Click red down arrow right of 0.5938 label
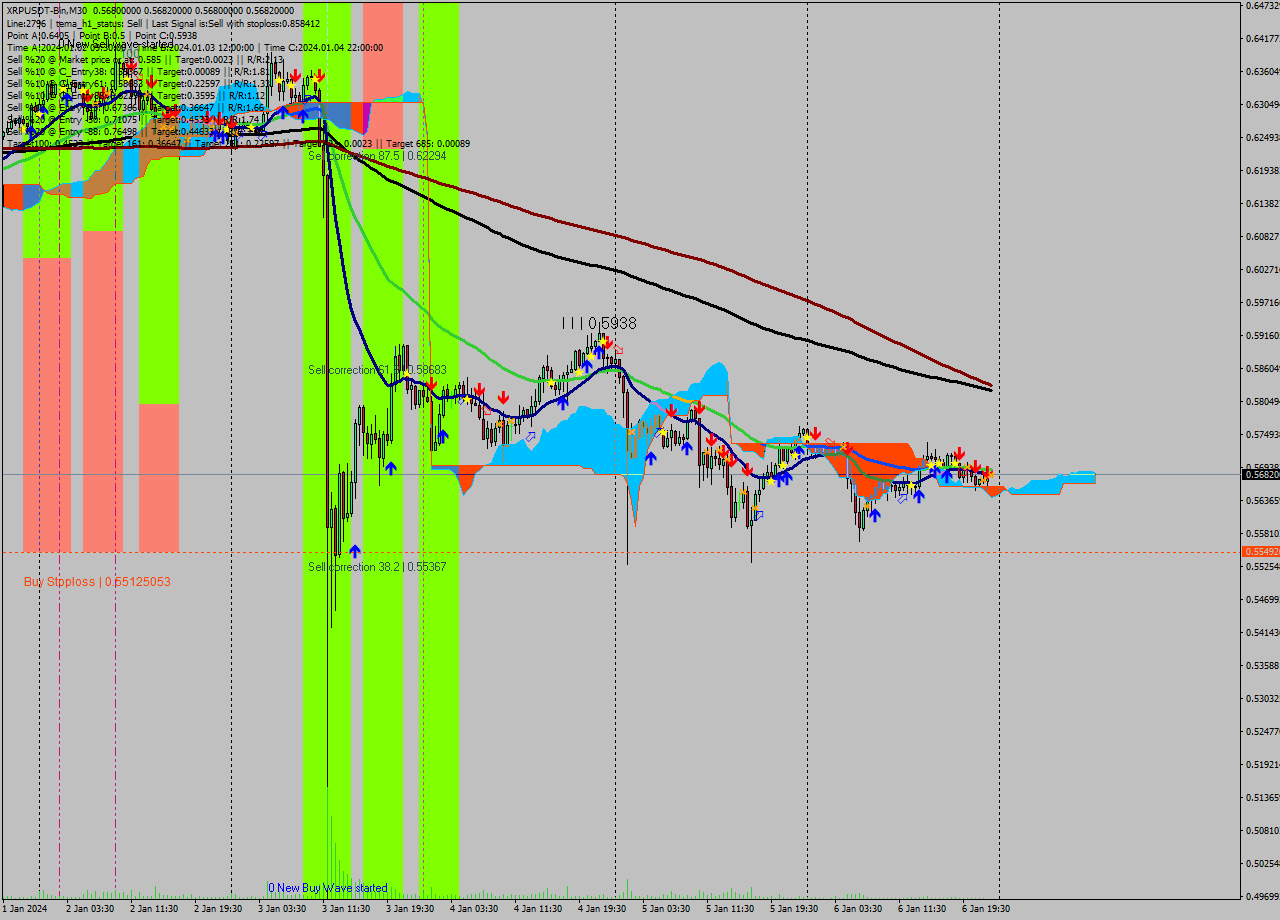1280x920 pixels. (x=608, y=343)
